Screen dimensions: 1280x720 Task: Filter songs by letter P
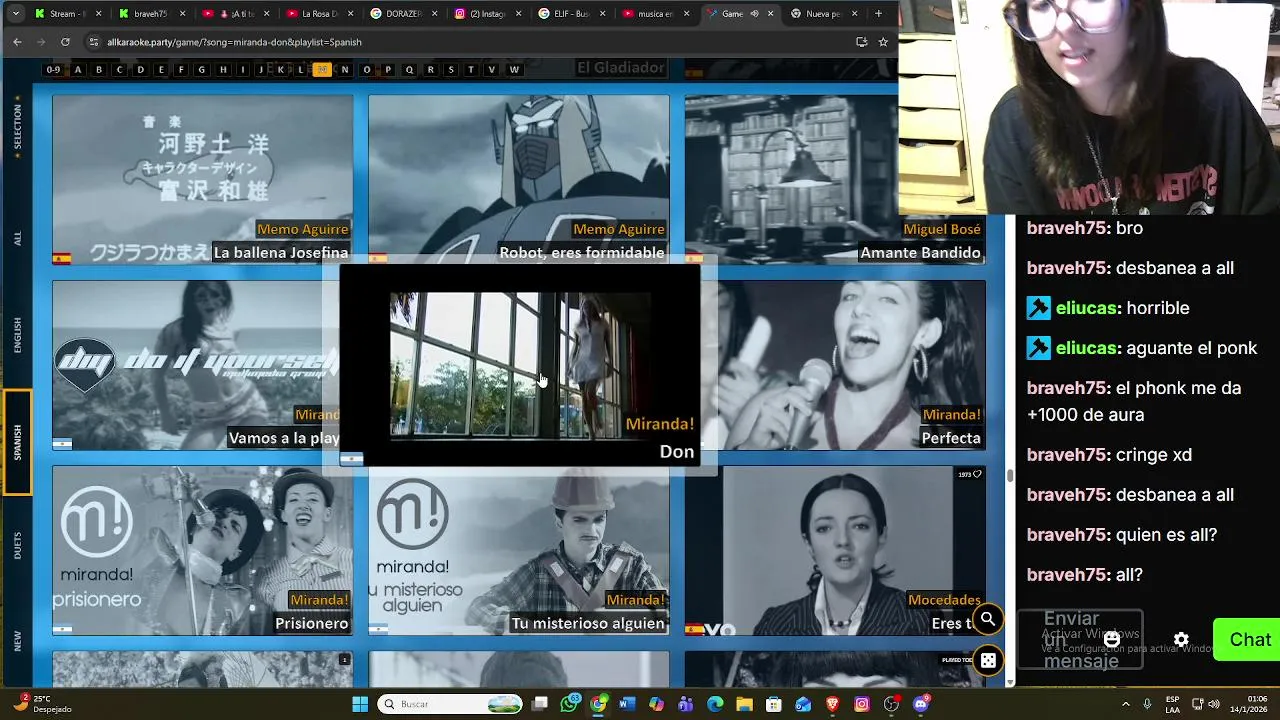click(388, 69)
